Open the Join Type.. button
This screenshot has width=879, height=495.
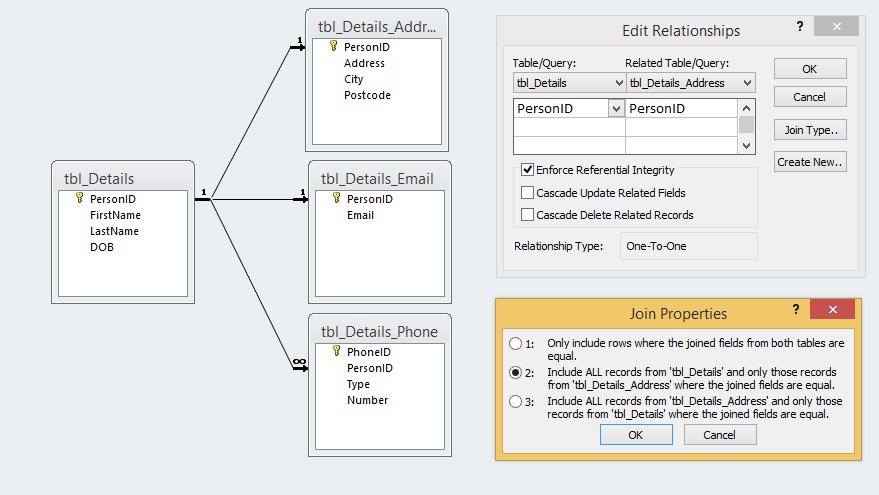point(810,130)
